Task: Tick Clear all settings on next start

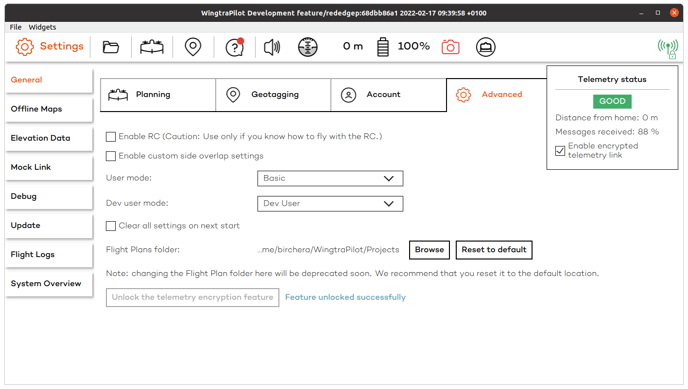Action: [x=111, y=226]
